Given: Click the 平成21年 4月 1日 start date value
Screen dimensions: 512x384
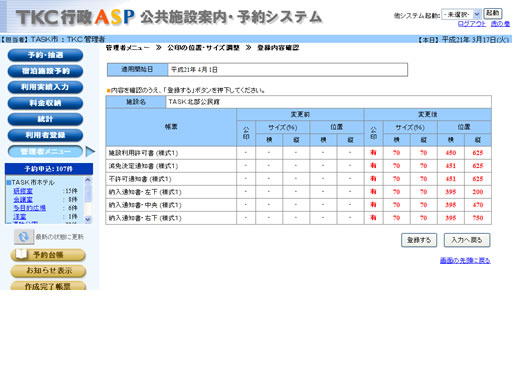Looking at the screenshot, I should [x=194, y=70].
